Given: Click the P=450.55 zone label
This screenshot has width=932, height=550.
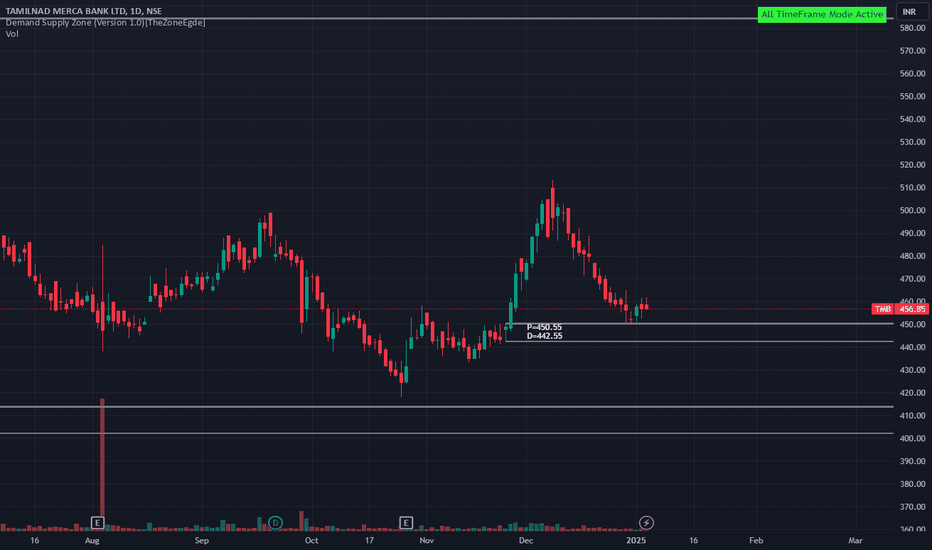Looking at the screenshot, I should coord(544,327).
